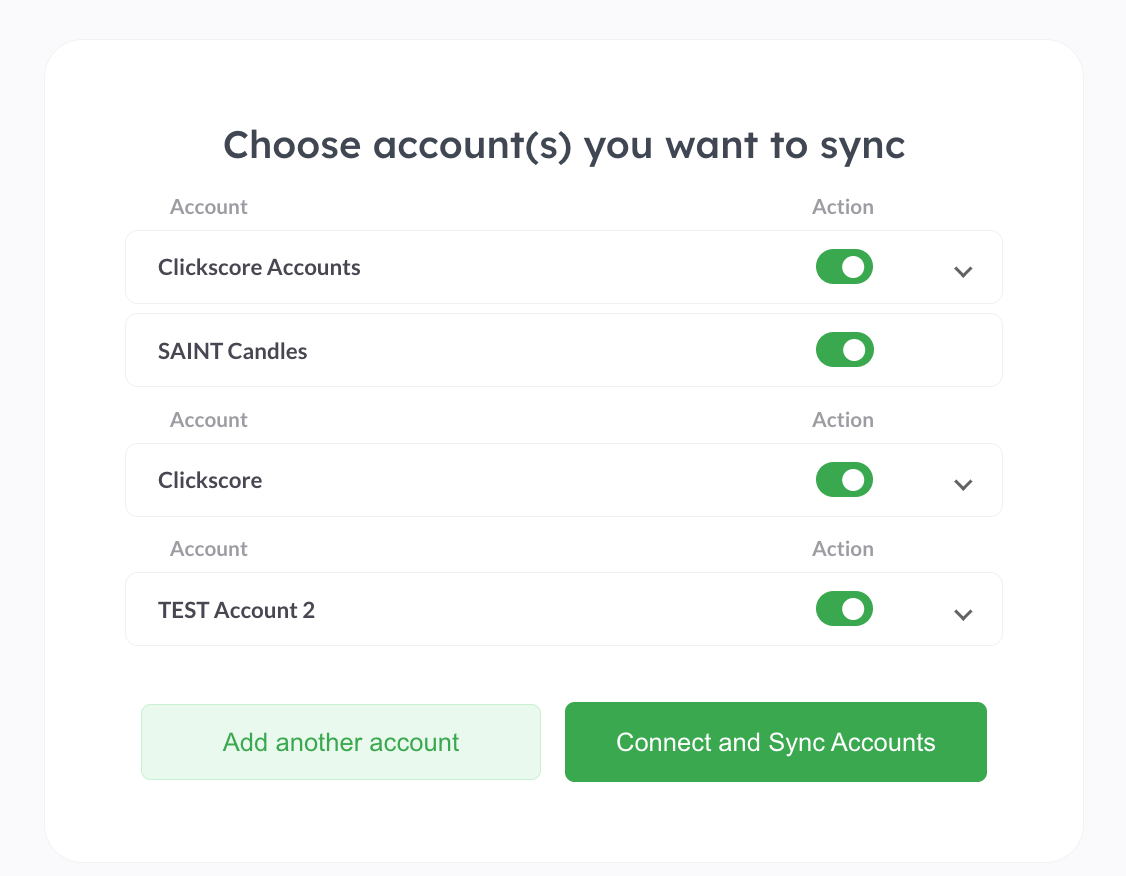Click the Choose account(s) to sync heading
Image resolution: width=1126 pixels, height=876 pixels.
click(x=563, y=145)
